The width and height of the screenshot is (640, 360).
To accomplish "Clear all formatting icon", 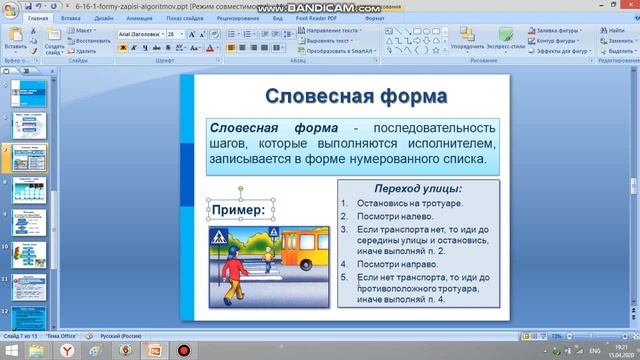I will pyautogui.click(x=215, y=35).
